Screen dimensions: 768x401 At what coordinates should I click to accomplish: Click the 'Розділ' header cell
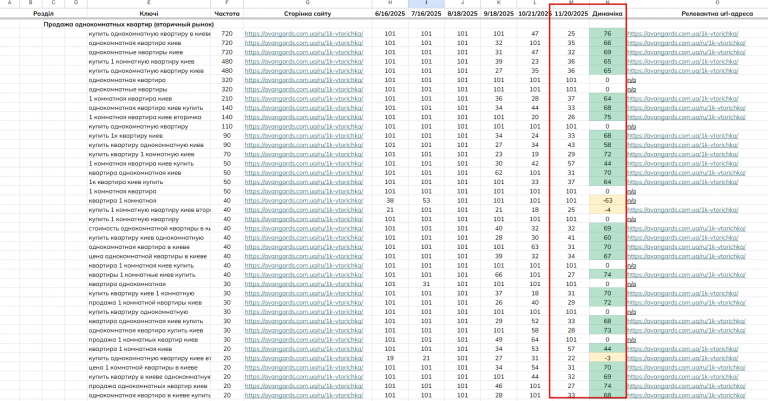[44, 14]
